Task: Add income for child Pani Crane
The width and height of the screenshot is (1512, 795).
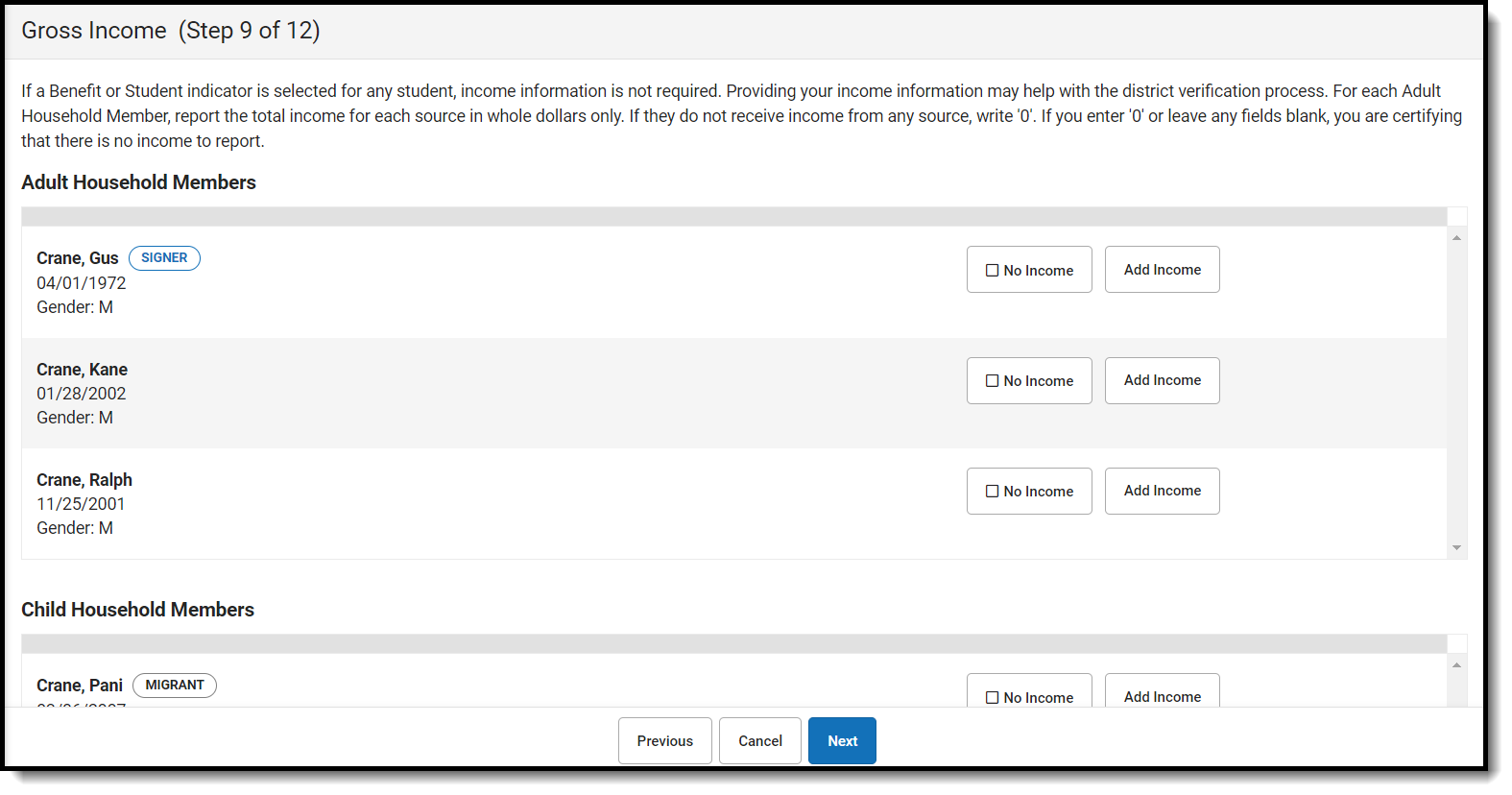Action: click(x=1162, y=695)
